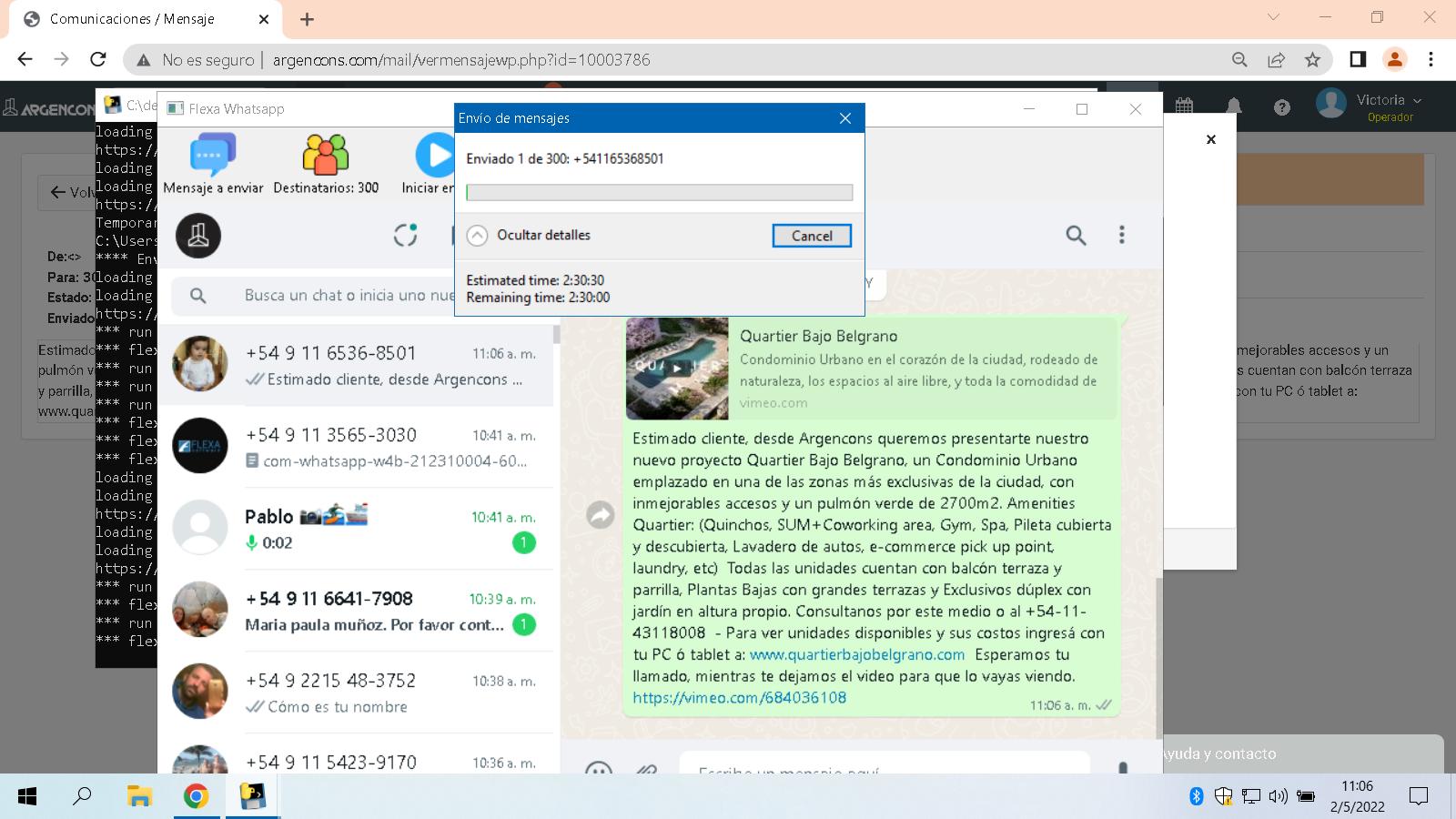The height and width of the screenshot is (819, 1456).
Task: Open the Mensaje a enviar tool
Action: 213,164
